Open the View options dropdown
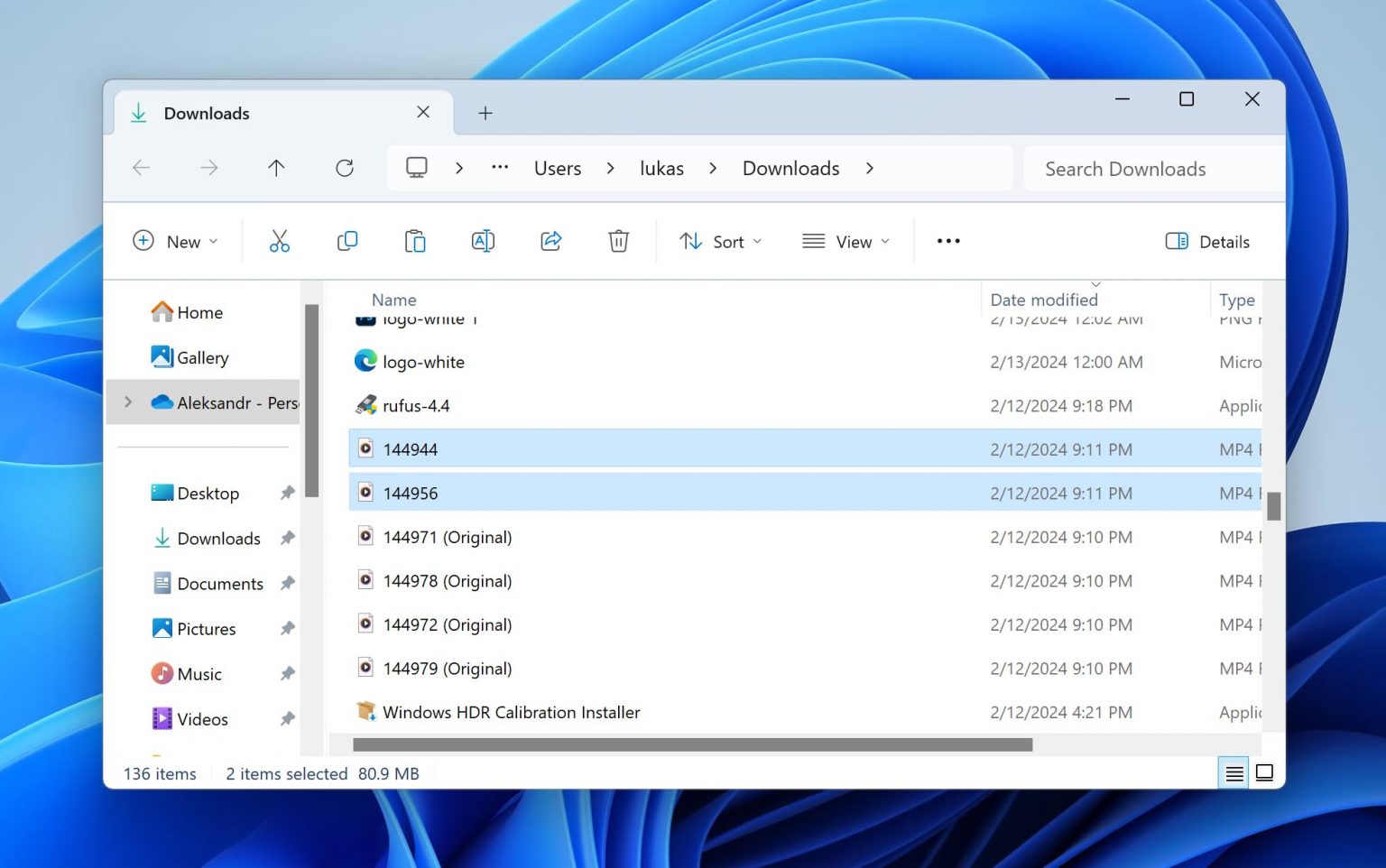Image resolution: width=1386 pixels, height=868 pixels. (845, 241)
